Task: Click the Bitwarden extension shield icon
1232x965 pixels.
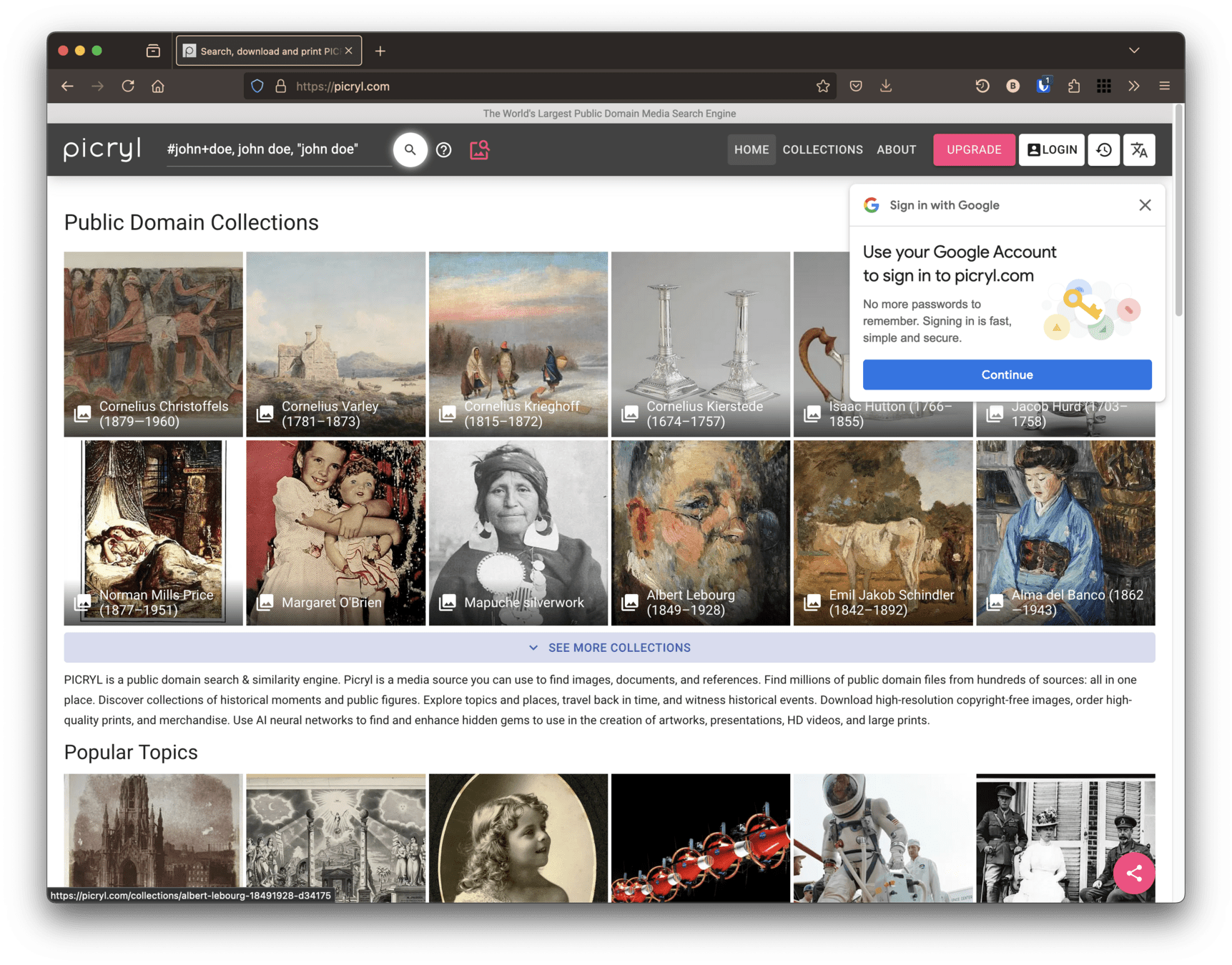Action: (x=1043, y=86)
